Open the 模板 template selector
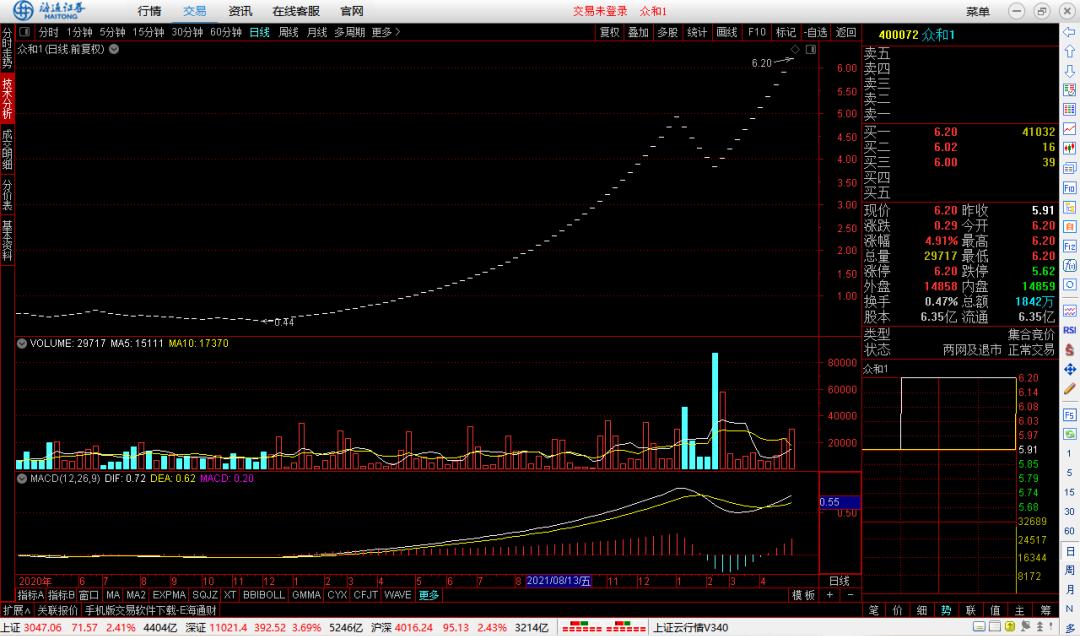Screen dimensions: 1080x636 (x=804, y=595)
